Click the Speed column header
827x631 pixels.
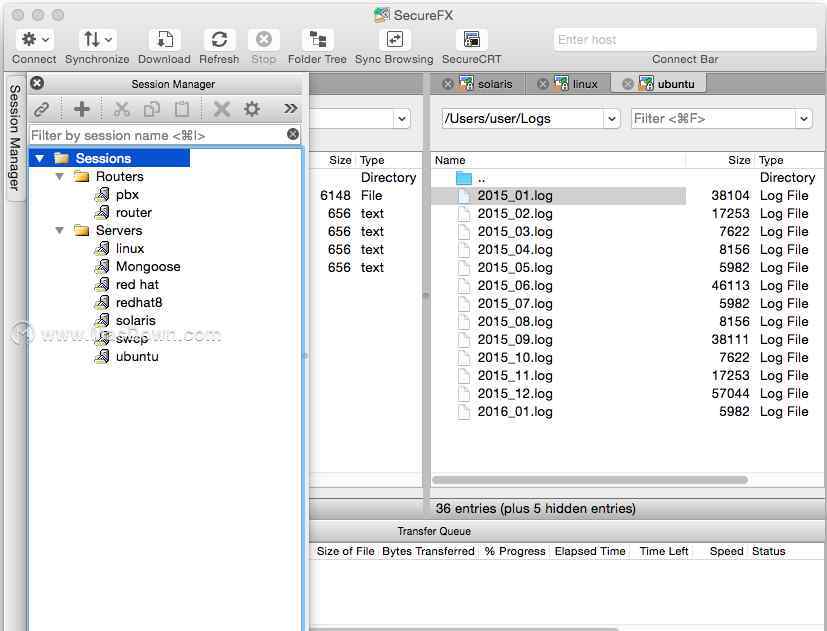726,551
